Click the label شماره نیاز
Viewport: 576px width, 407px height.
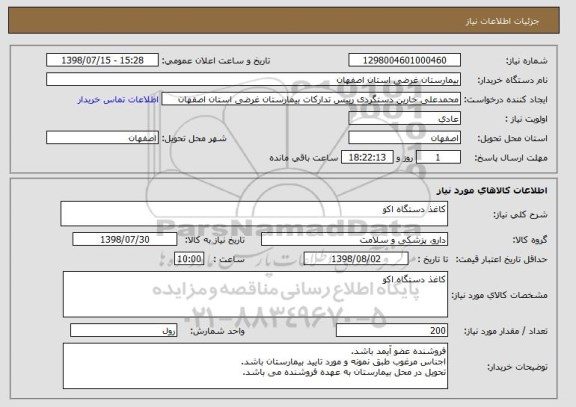coord(526,61)
